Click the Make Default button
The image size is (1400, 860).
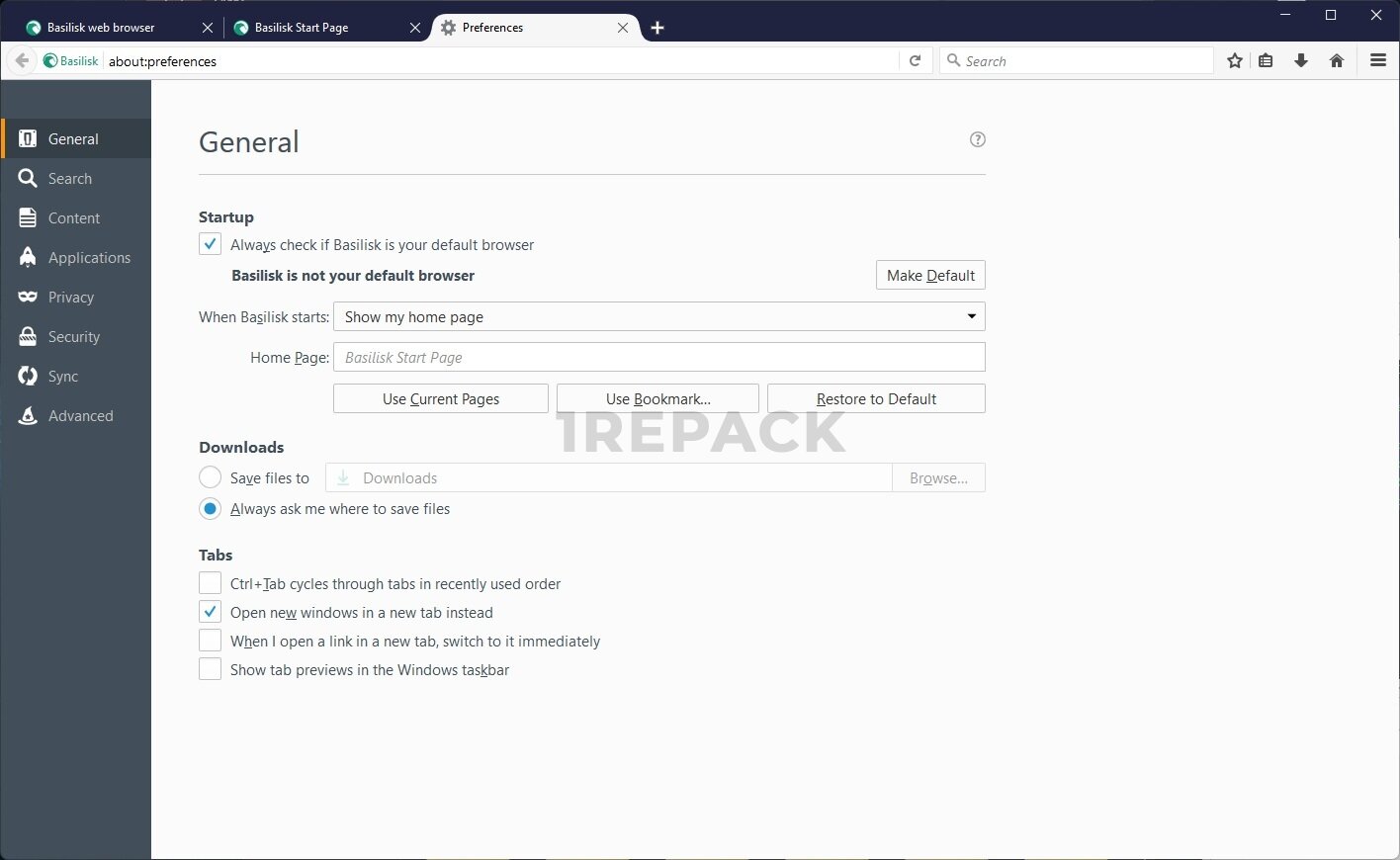(930, 275)
